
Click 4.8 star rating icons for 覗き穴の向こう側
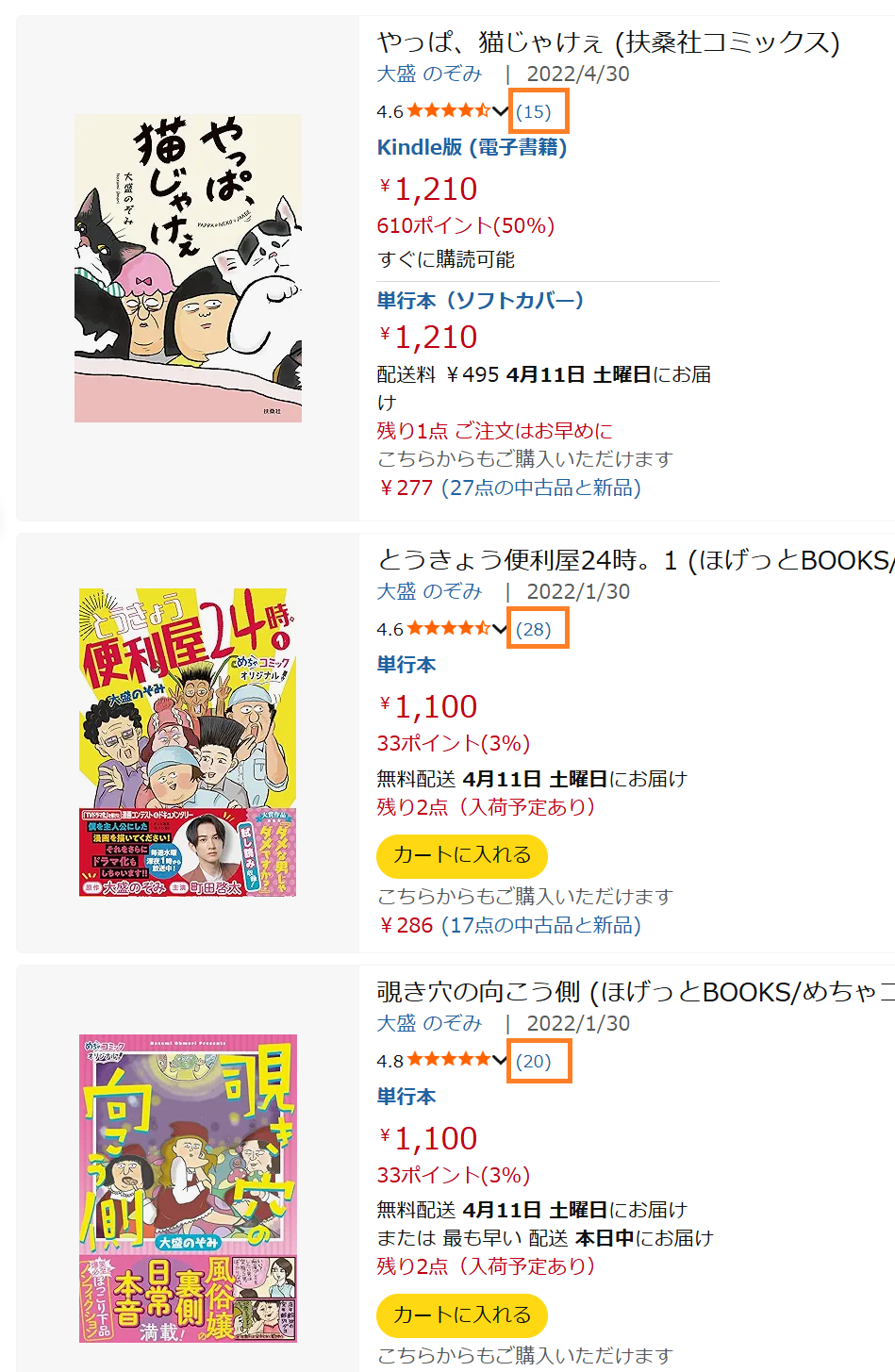pos(449,1060)
